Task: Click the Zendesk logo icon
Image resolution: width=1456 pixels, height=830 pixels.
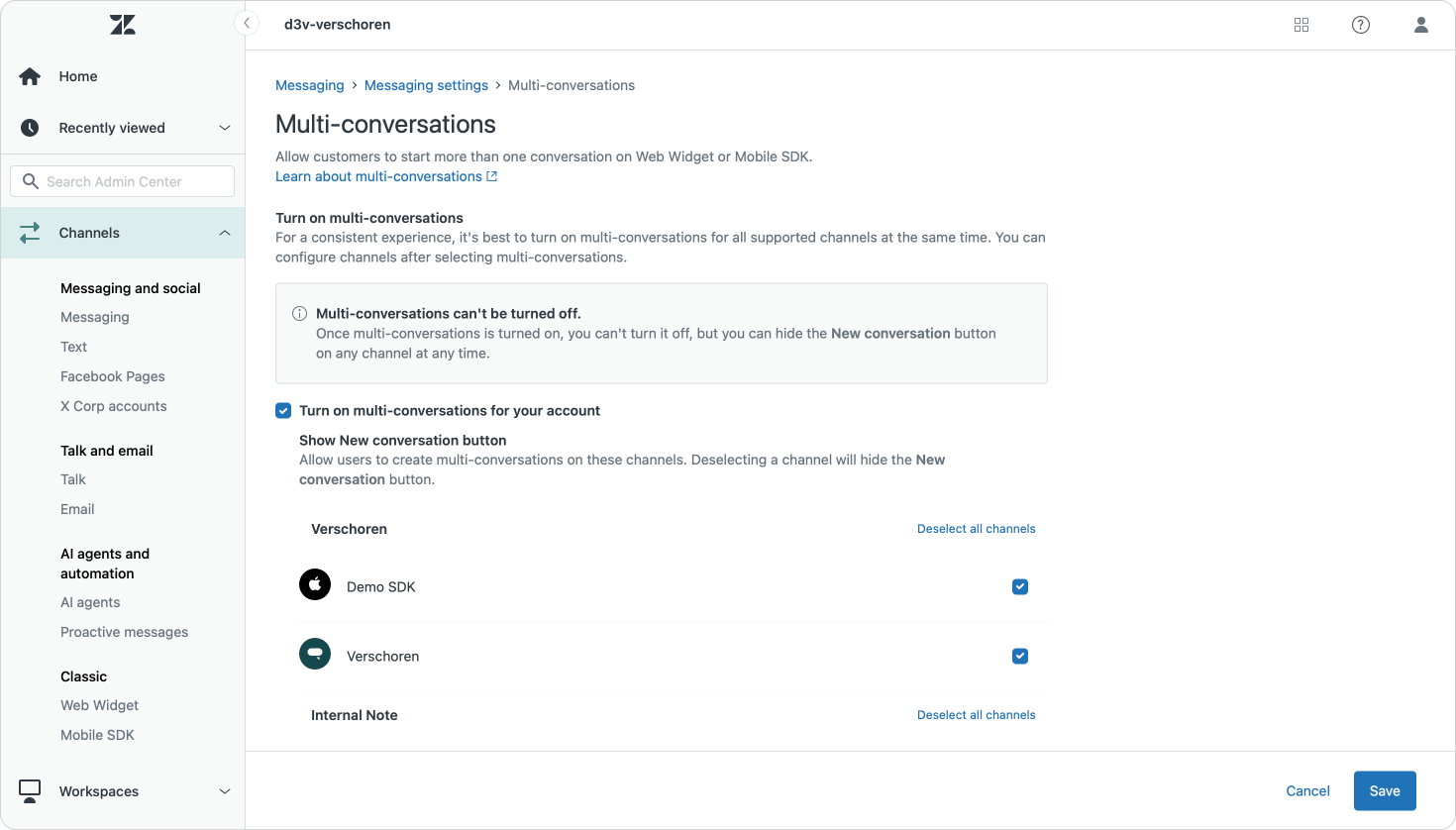Action: pyautogui.click(x=123, y=25)
